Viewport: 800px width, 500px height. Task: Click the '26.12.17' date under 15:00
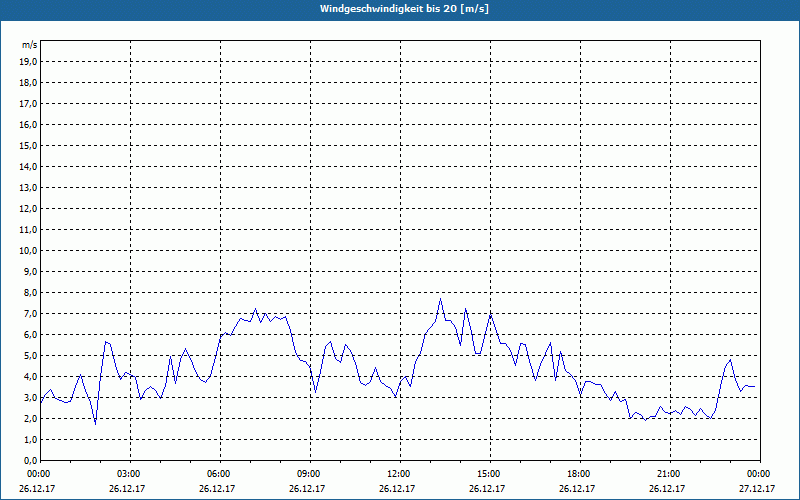click(487, 488)
